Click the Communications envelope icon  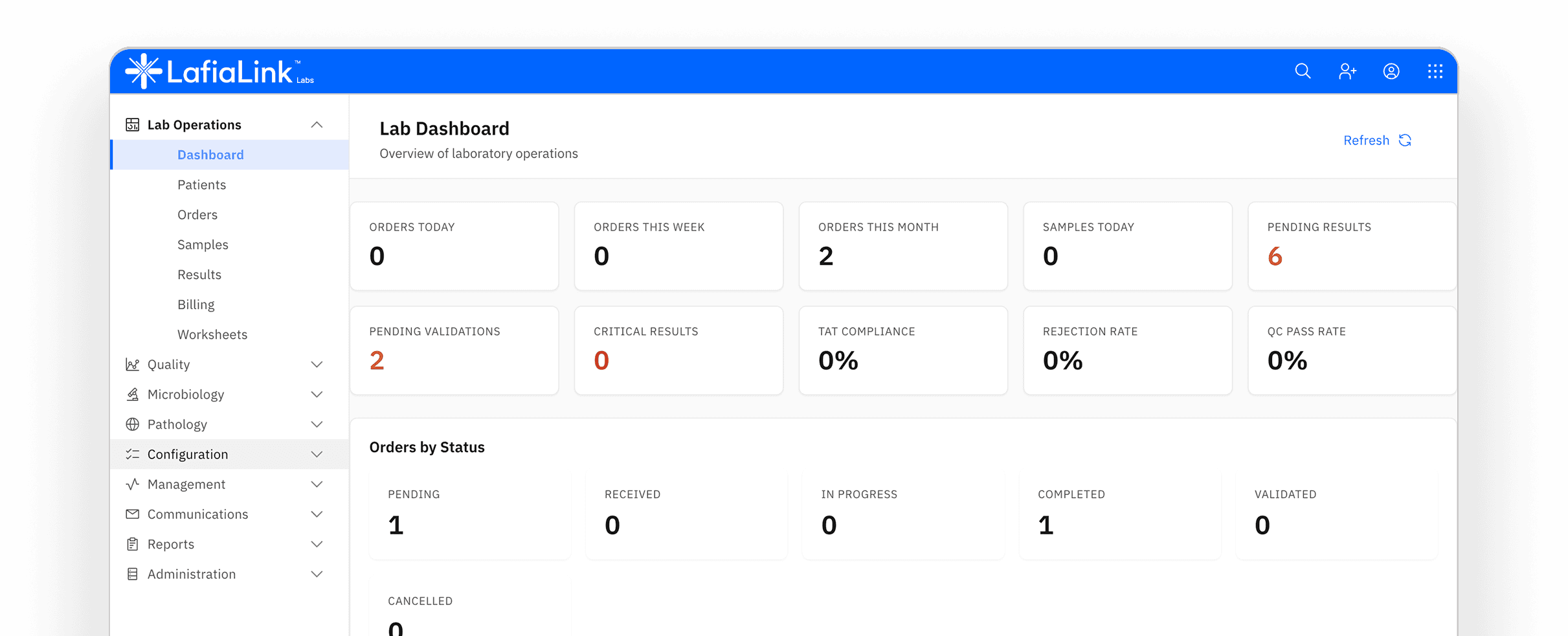pyautogui.click(x=133, y=514)
